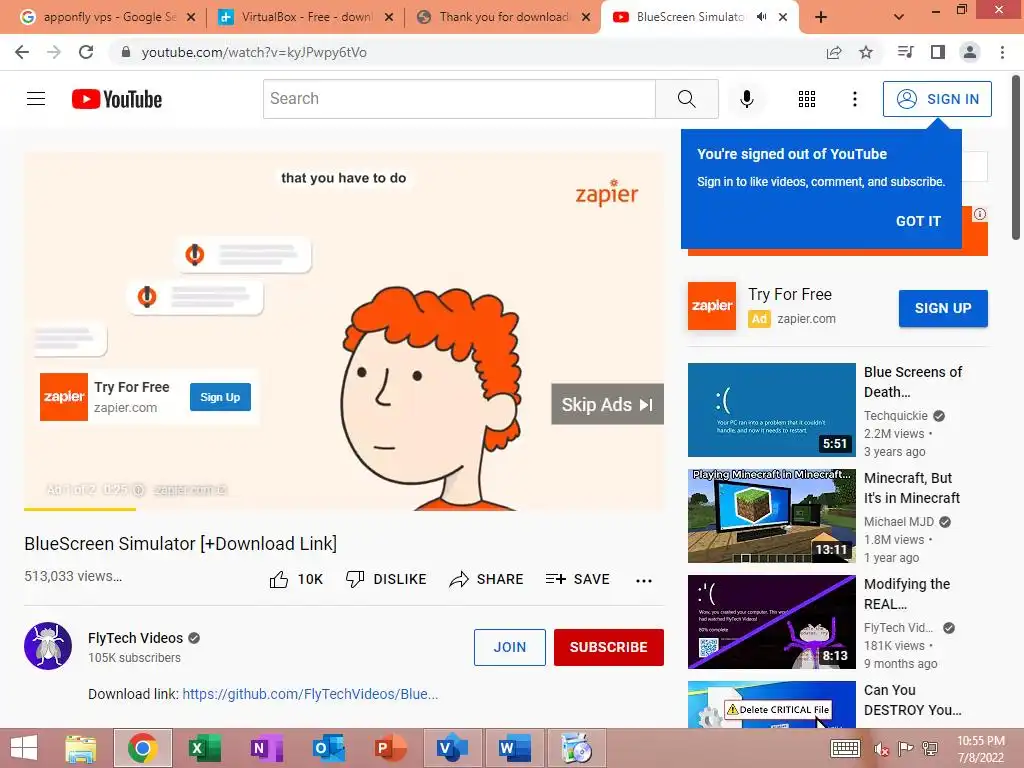The height and width of the screenshot is (768, 1024).
Task: Open more actions ellipsis below video
Action: (x=643, y=580)
